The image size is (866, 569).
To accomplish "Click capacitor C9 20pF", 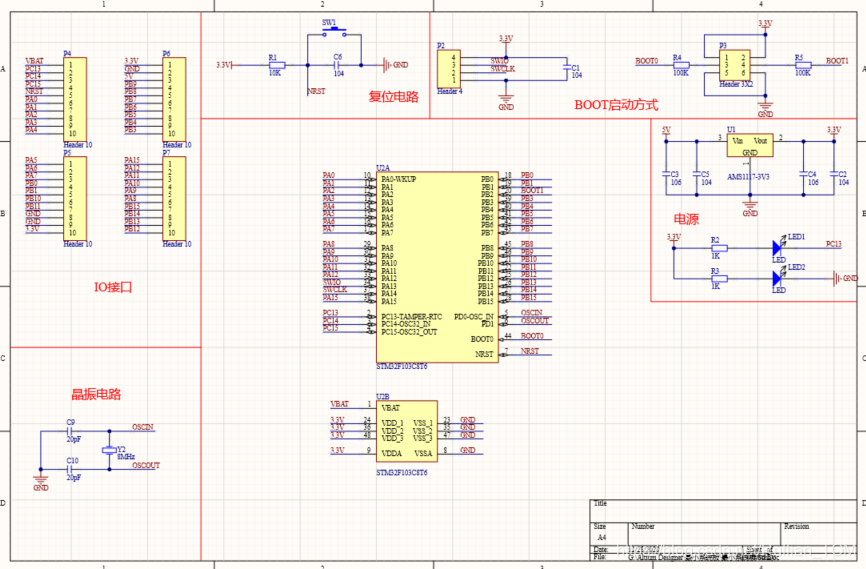I will (x=71, y=431).
